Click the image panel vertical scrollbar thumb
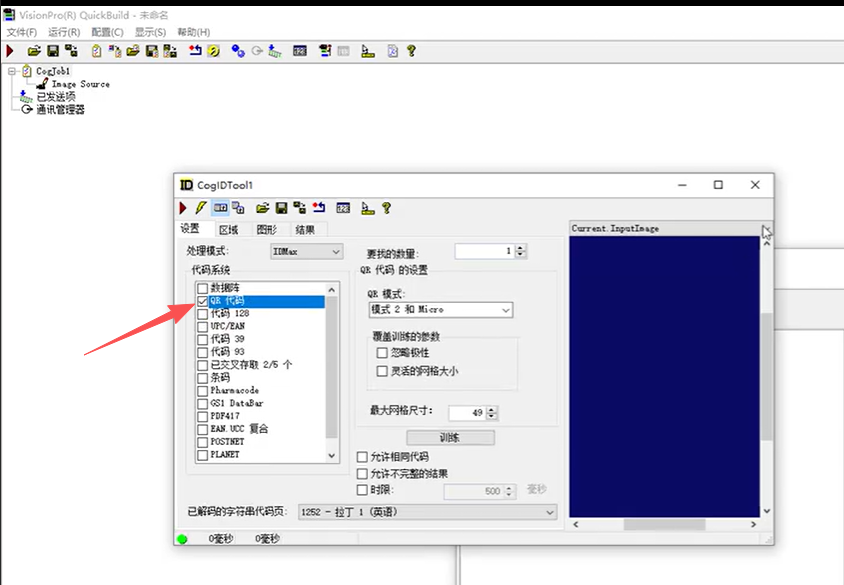This screenshot has height=585, width=844. coord(766,377)
